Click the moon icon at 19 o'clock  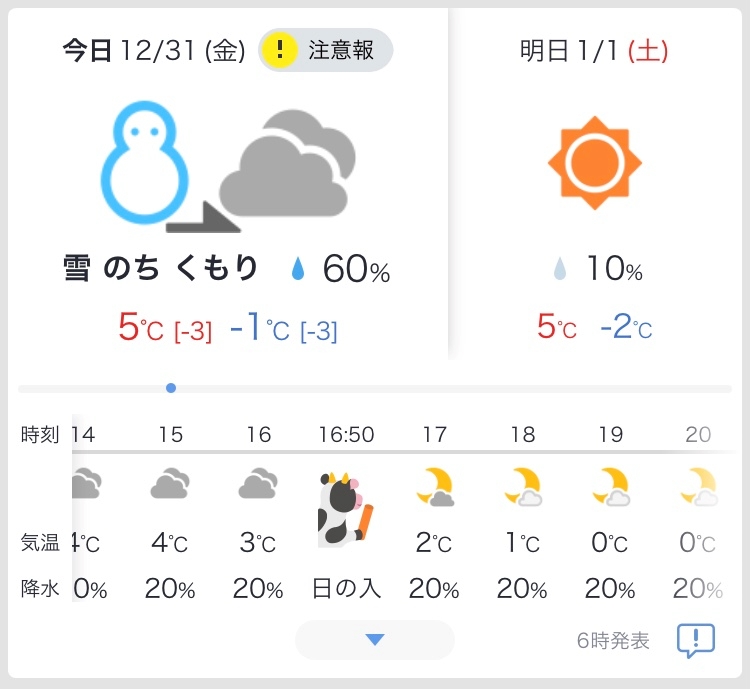pyautogui.click(x=611, y=487)
